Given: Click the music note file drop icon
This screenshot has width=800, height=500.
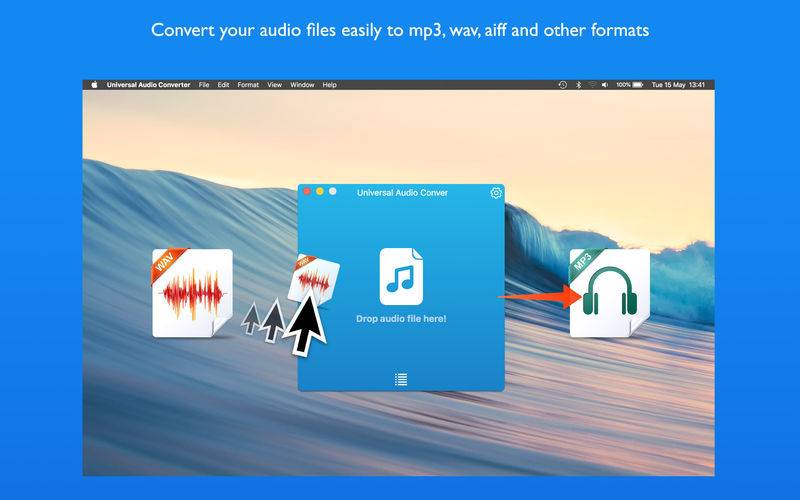Looking at the screenshot, I should pyautogui.click(x=401, y=277).
